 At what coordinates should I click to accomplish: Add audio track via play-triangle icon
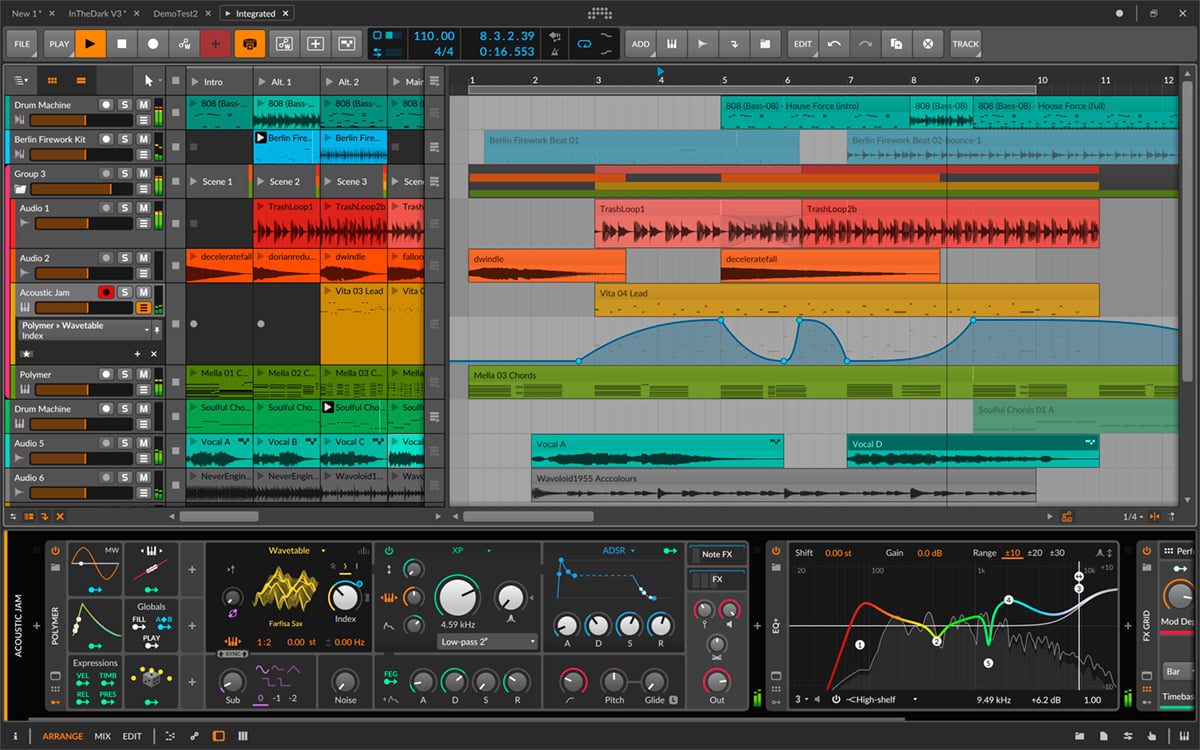click(703, 44)
